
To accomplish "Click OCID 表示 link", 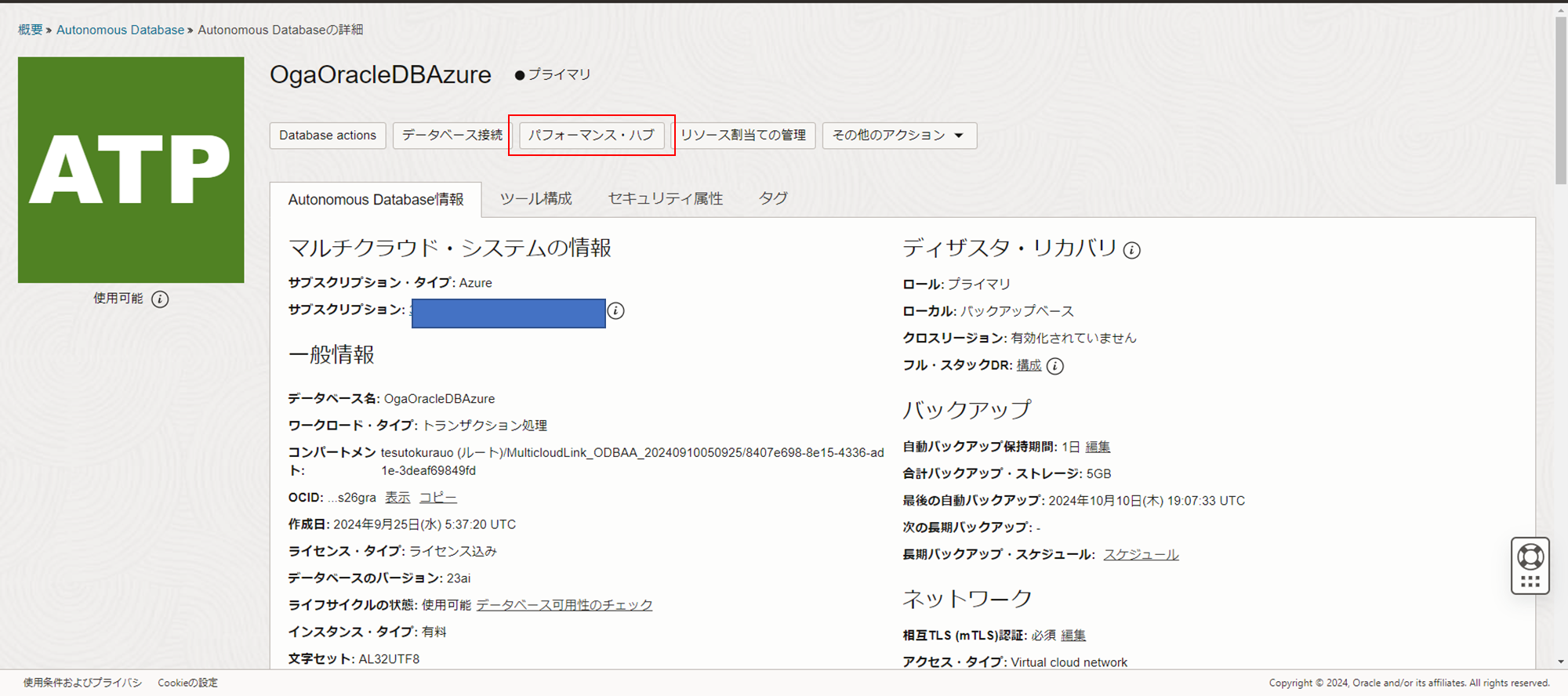I will (x=397, y=498).
